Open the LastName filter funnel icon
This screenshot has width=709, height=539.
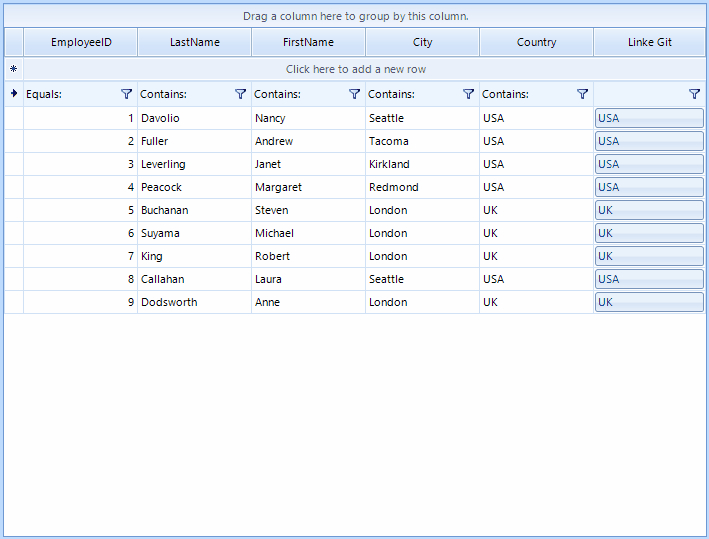(x=240, y=94)
